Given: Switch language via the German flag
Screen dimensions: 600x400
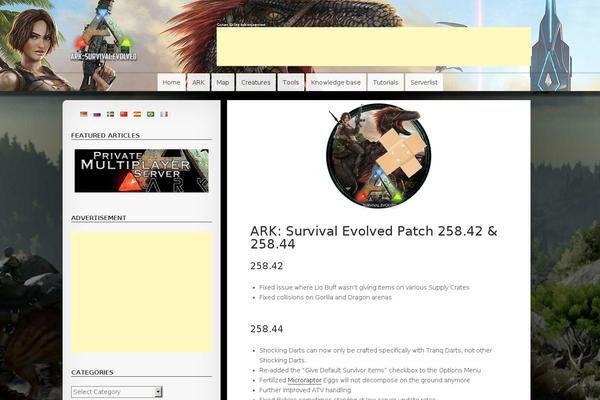Looking at the screenshot, I should (84, 114).
